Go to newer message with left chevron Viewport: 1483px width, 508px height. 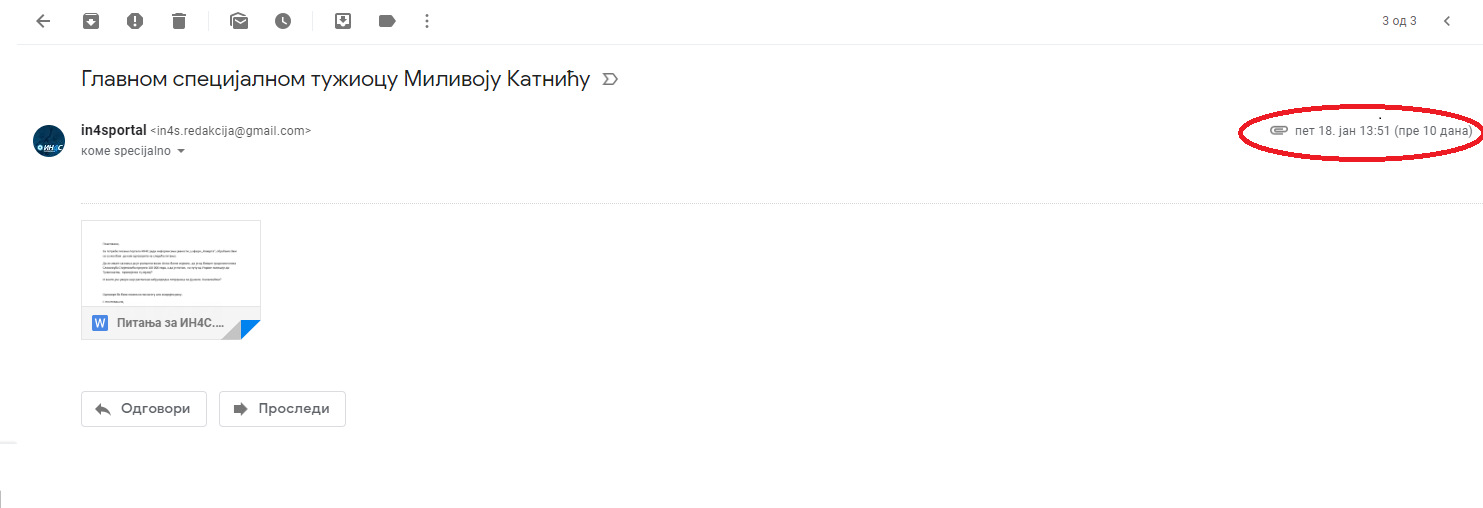[1447, 21]
